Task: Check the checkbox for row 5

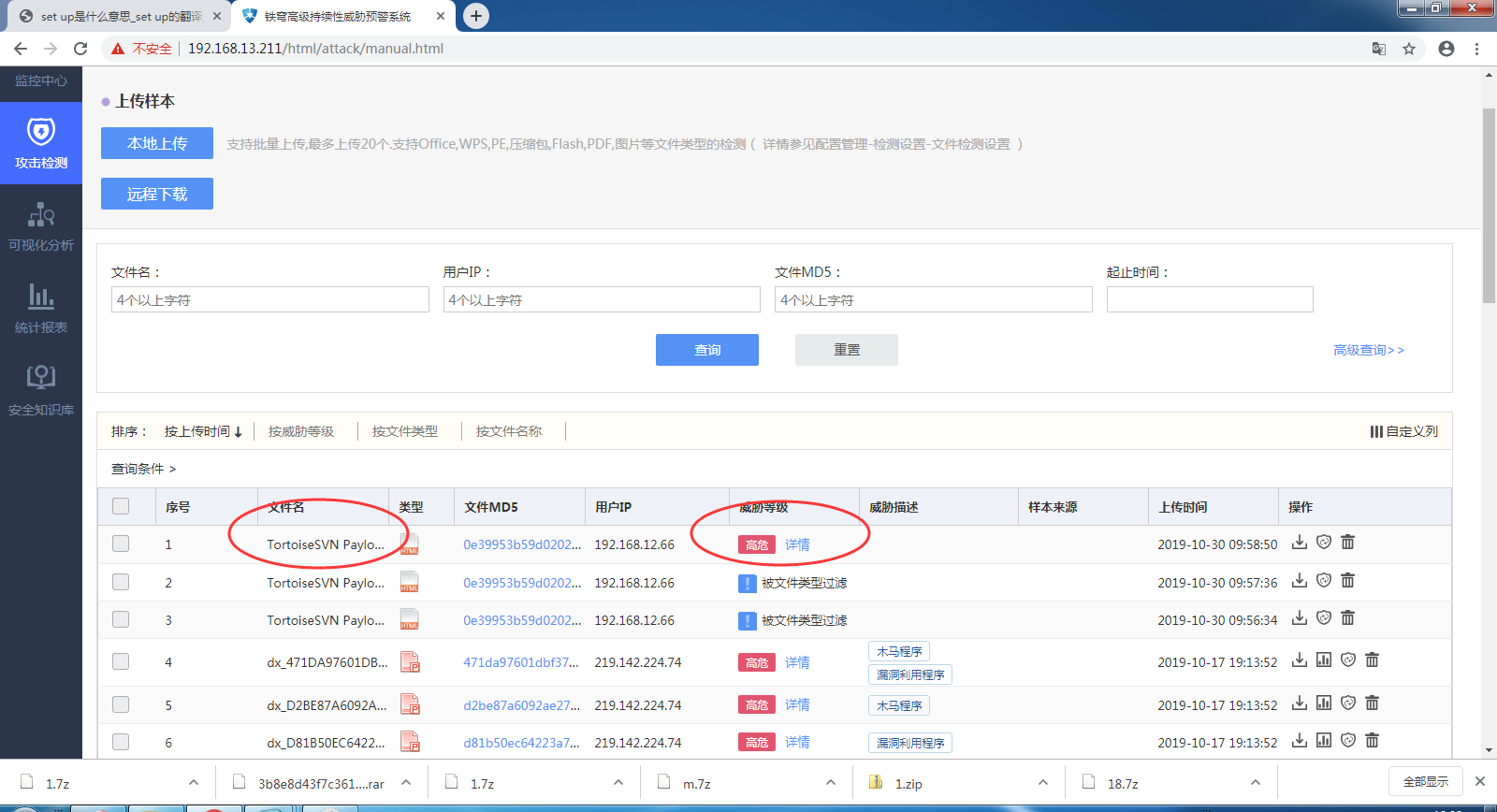Action: pos(121,704)
